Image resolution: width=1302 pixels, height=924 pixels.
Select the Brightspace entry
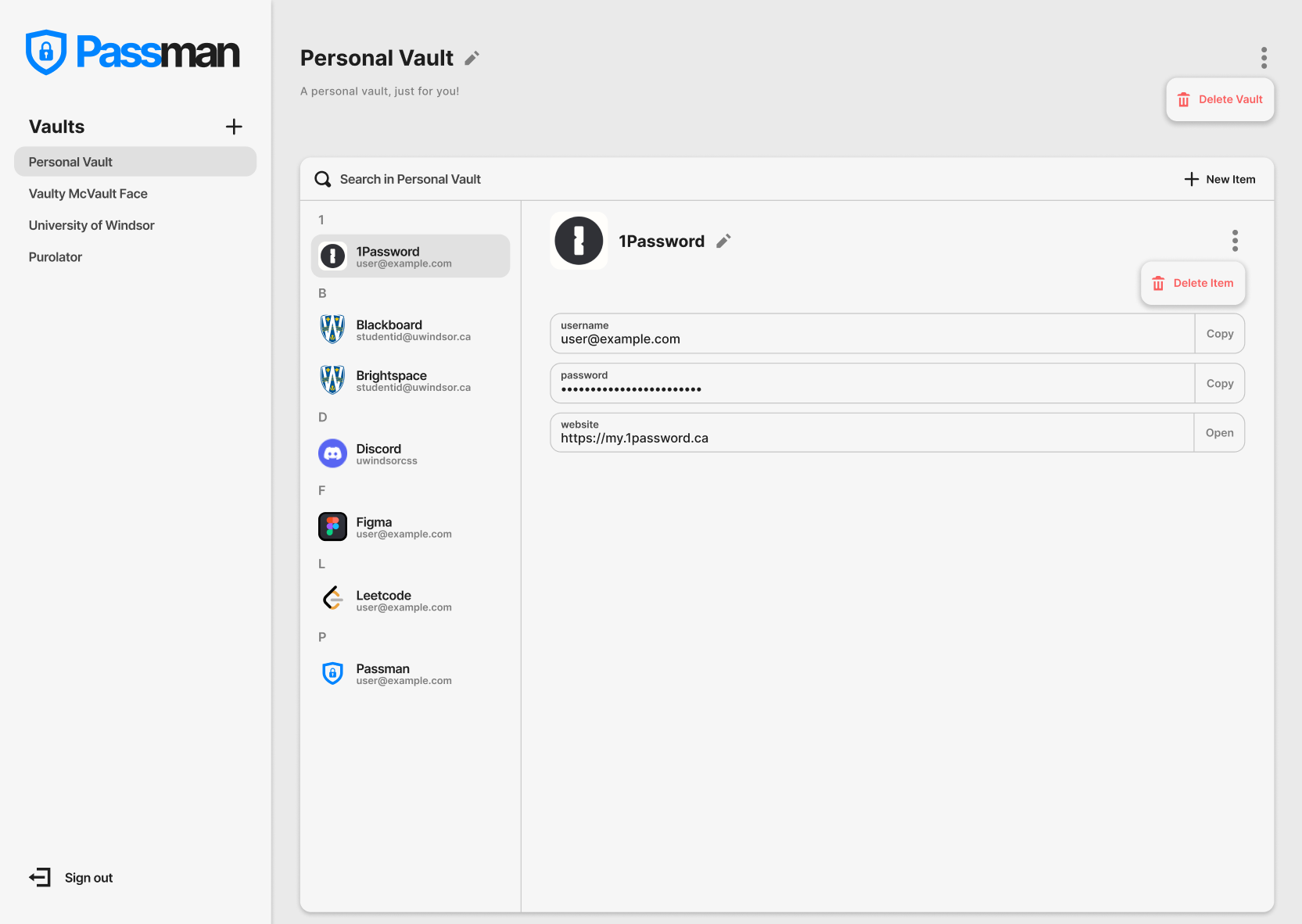(411, 380)
